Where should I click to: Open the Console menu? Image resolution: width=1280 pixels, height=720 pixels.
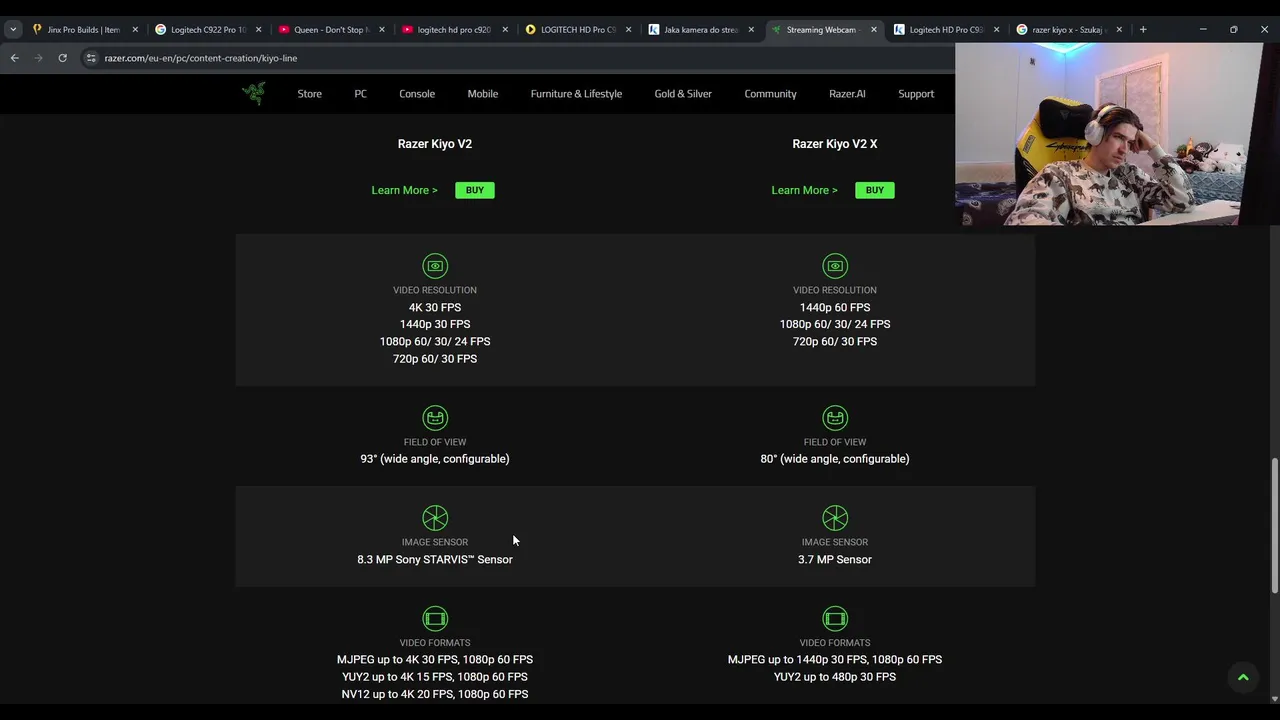click(x=417, y=94)
